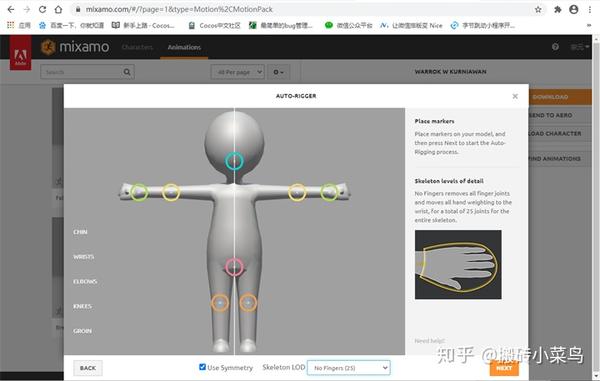Click the search magnifier icon
Image resolution: width=600 pixels, height=381 pixels.
pyautogui.click(x=127, y=72)
